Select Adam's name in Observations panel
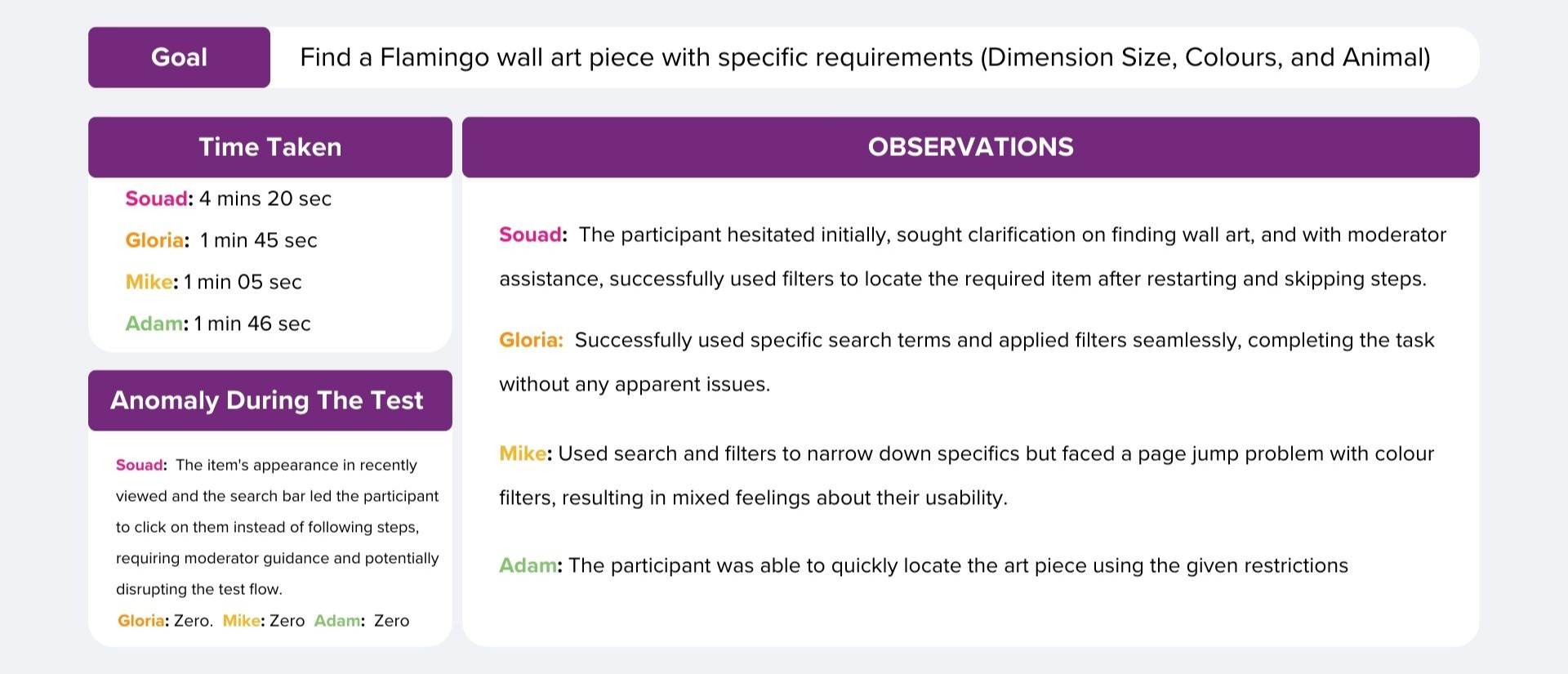 pos(528,566)
